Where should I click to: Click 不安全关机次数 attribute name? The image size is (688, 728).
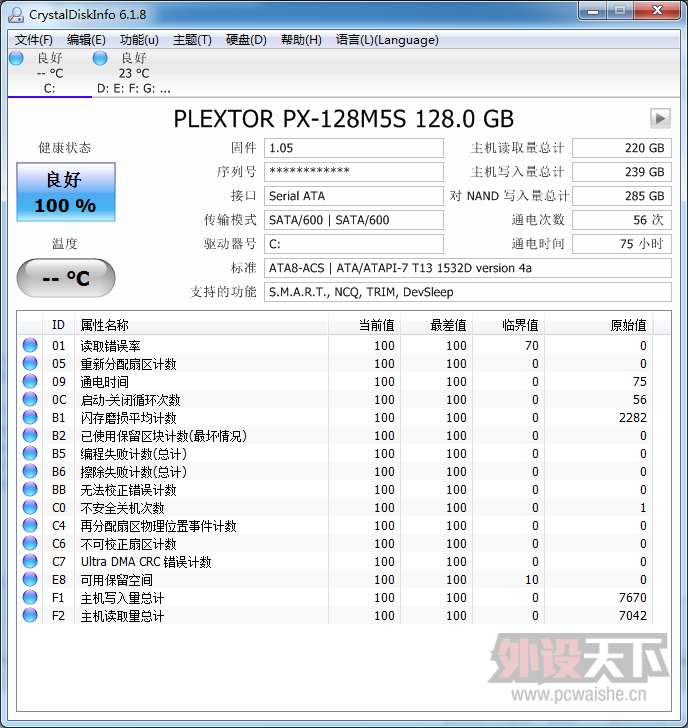(x=123, y=508)
